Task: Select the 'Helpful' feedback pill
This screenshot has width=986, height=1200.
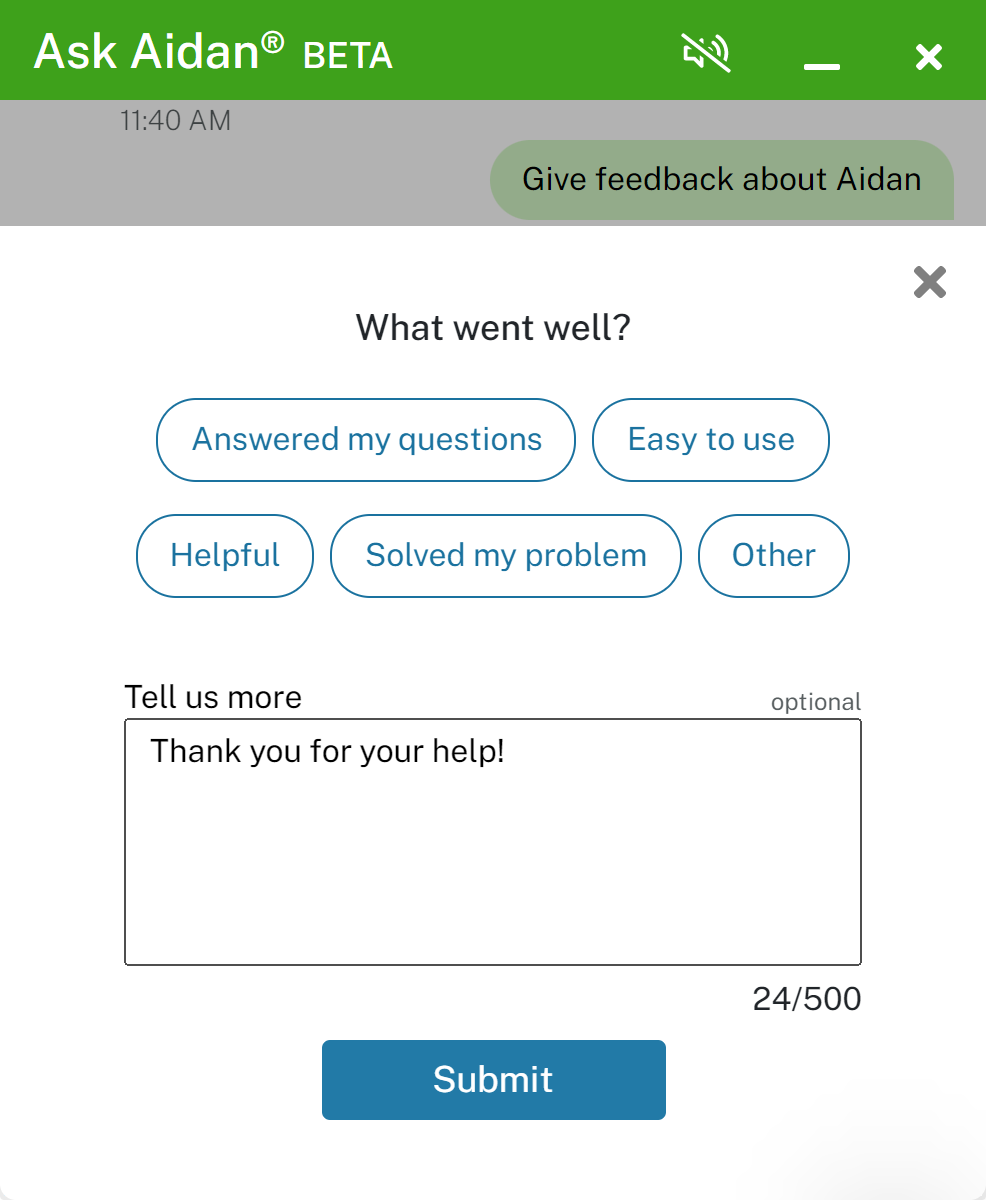Action: [224, 556]
